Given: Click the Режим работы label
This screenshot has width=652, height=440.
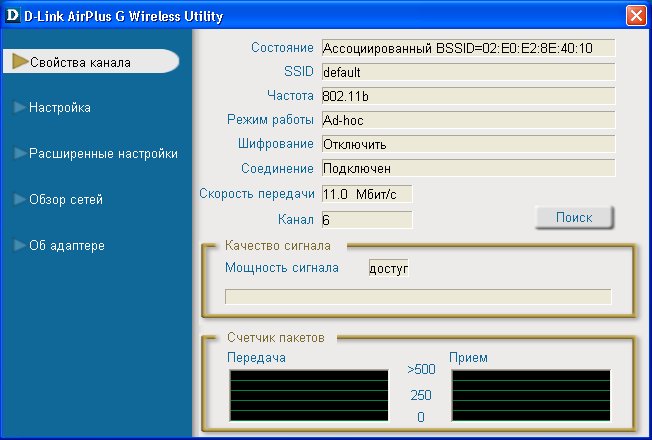Looking at the screenshot, I should pos(270,120).
